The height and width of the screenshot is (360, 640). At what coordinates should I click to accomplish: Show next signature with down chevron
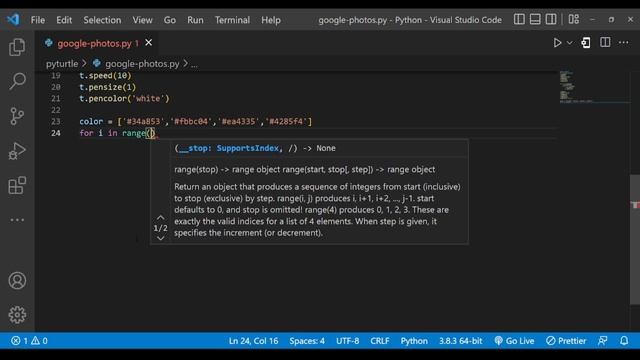[161, 238]
